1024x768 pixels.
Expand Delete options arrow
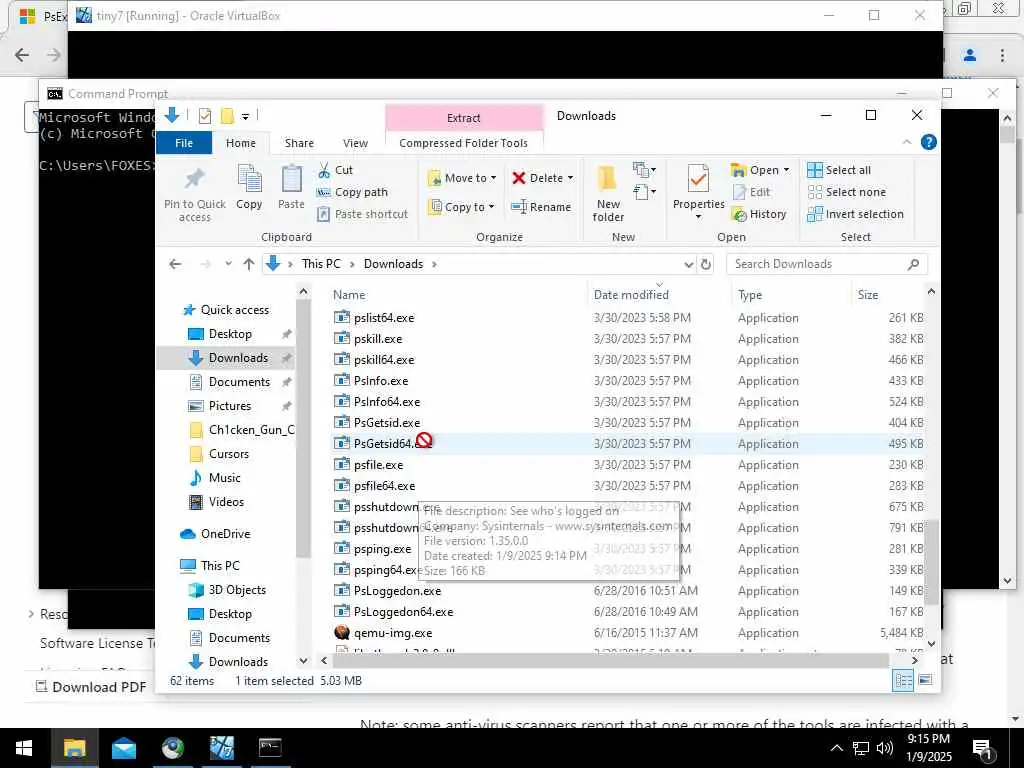point(570,178)
